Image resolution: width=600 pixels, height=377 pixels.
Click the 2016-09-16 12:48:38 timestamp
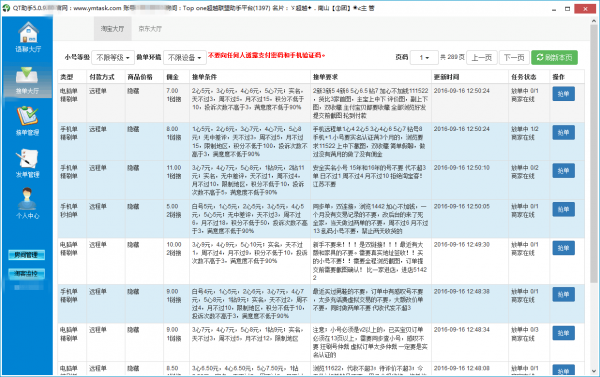click(461, 291)
